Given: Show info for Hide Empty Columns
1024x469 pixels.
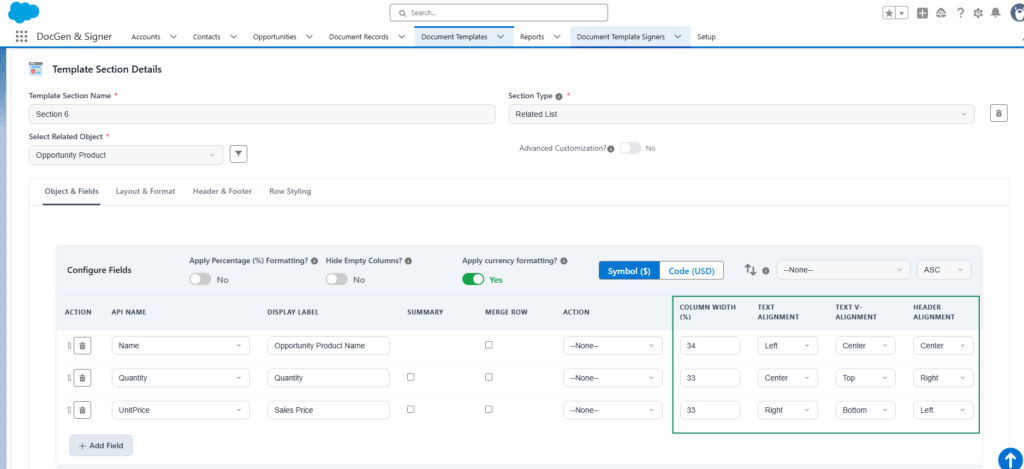Looking at the screenshot, I should pyautogui.click(x=408, y=261).
